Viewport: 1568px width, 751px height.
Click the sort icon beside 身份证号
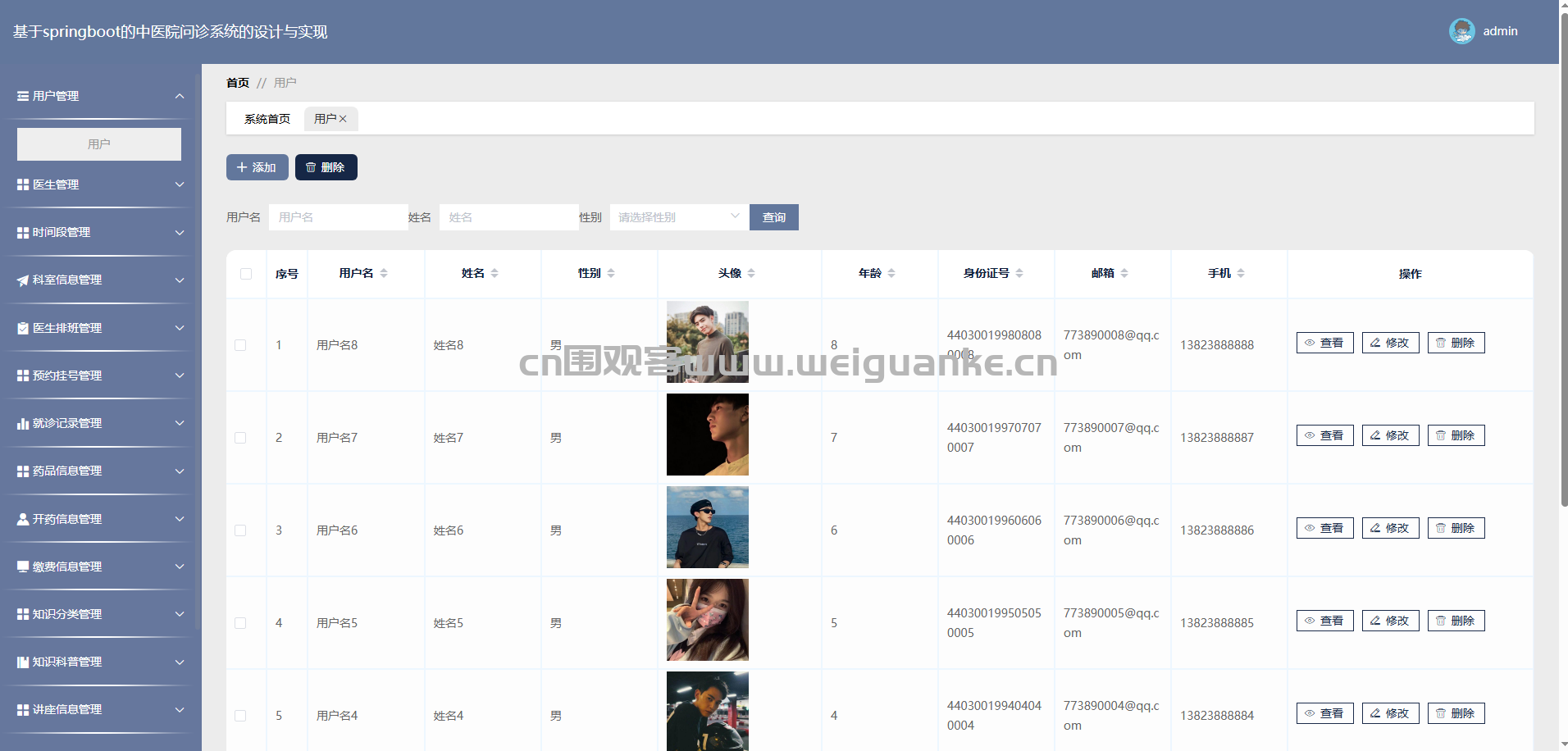click(x=1019, y=274)
